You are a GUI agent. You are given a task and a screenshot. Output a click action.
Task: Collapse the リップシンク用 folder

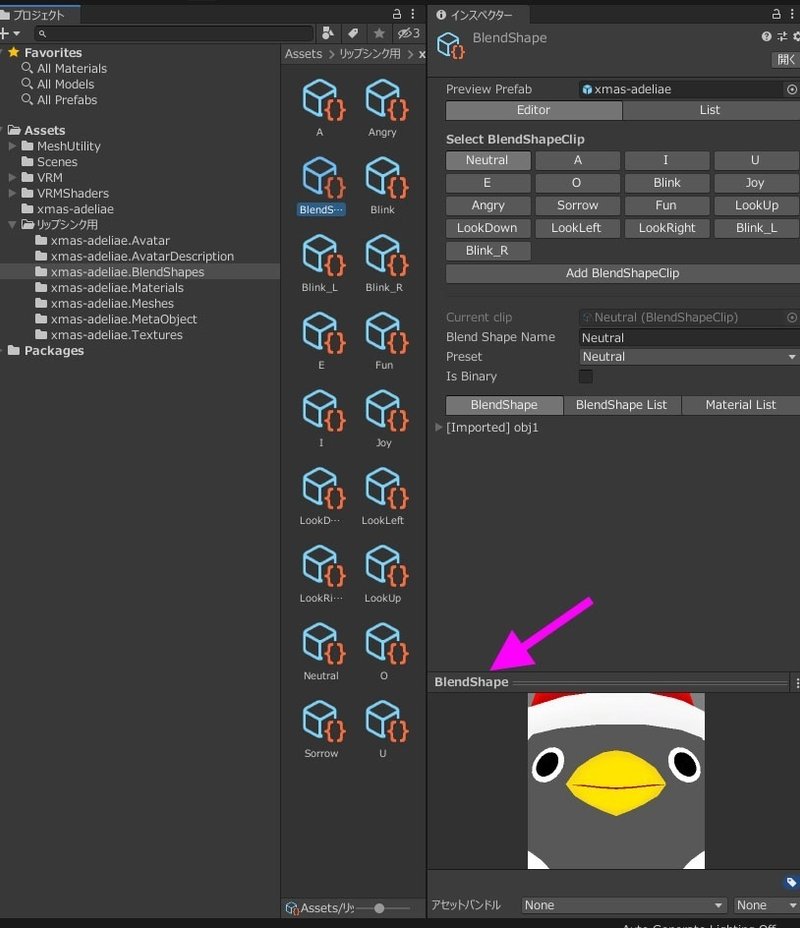[12, 224]
